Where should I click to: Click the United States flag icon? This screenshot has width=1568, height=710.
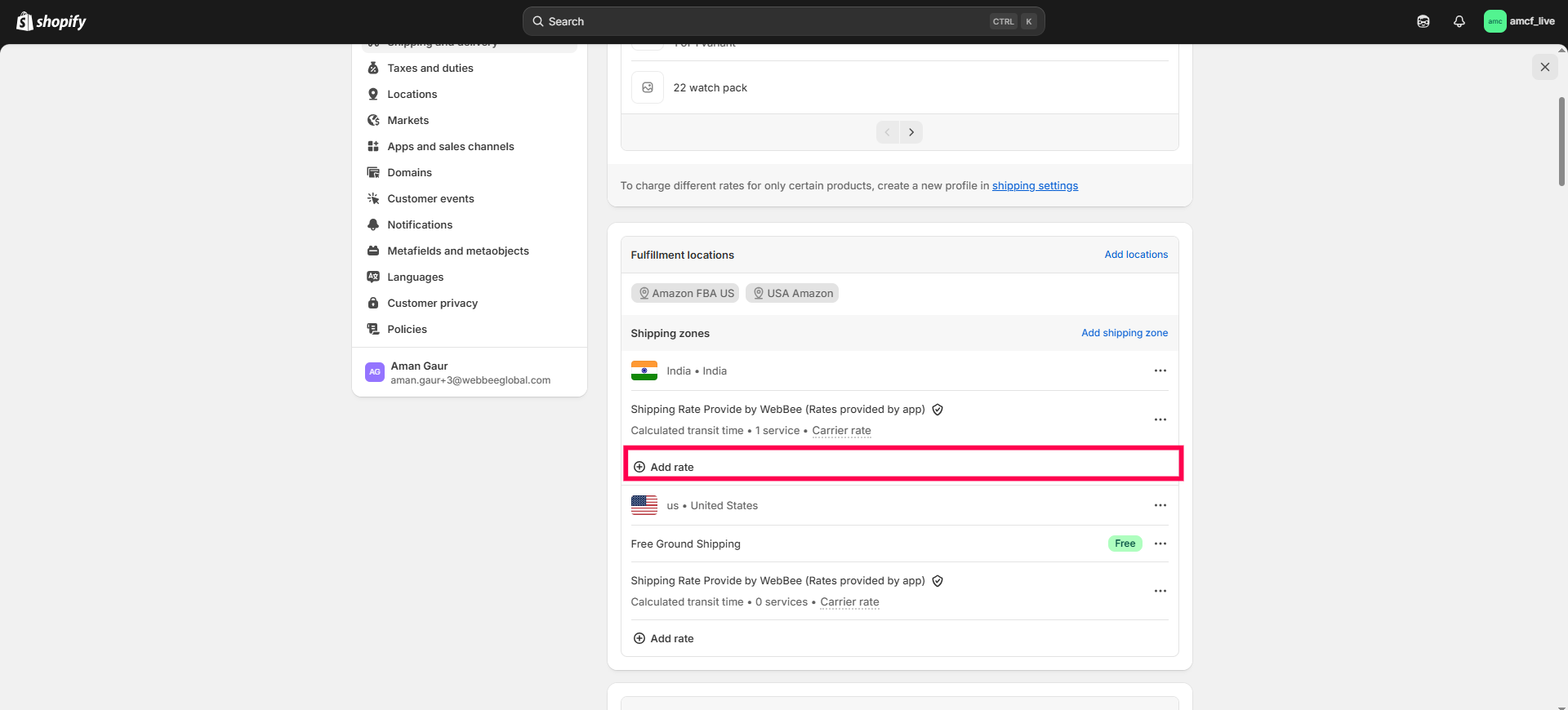[x=644, y=505]
